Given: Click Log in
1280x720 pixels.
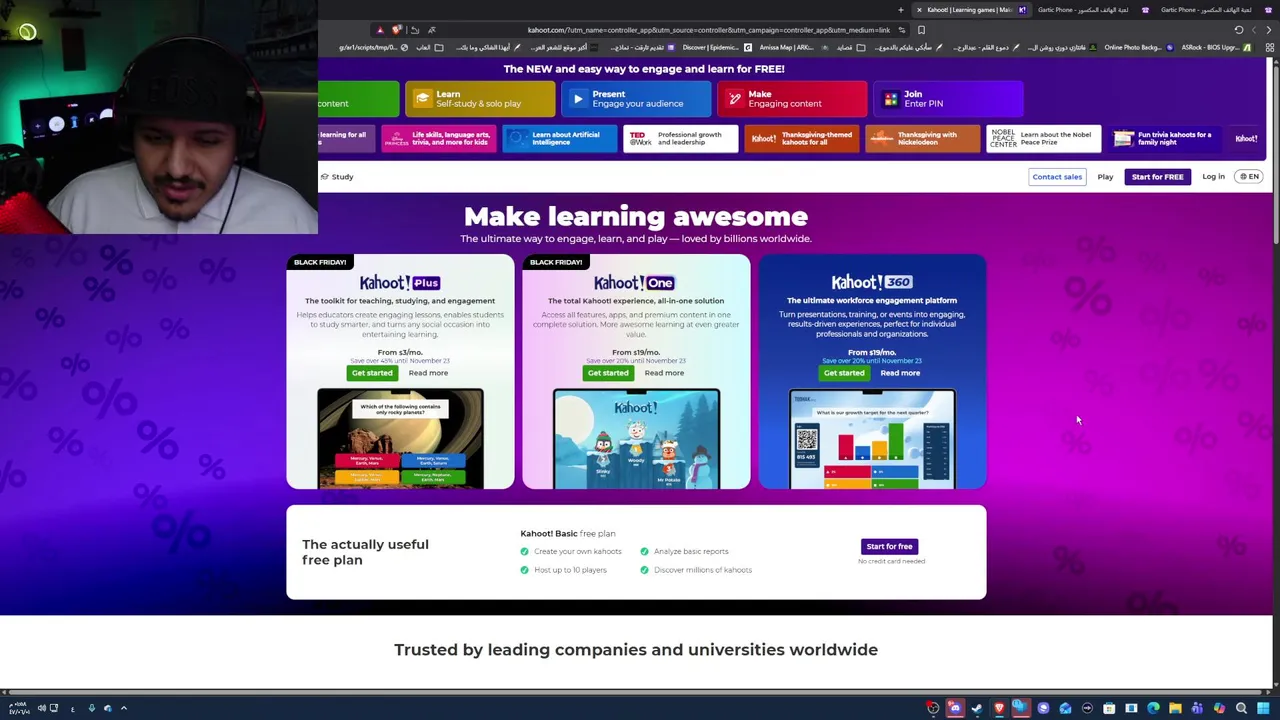Looking at the screenshot, I should point(1213,177).
